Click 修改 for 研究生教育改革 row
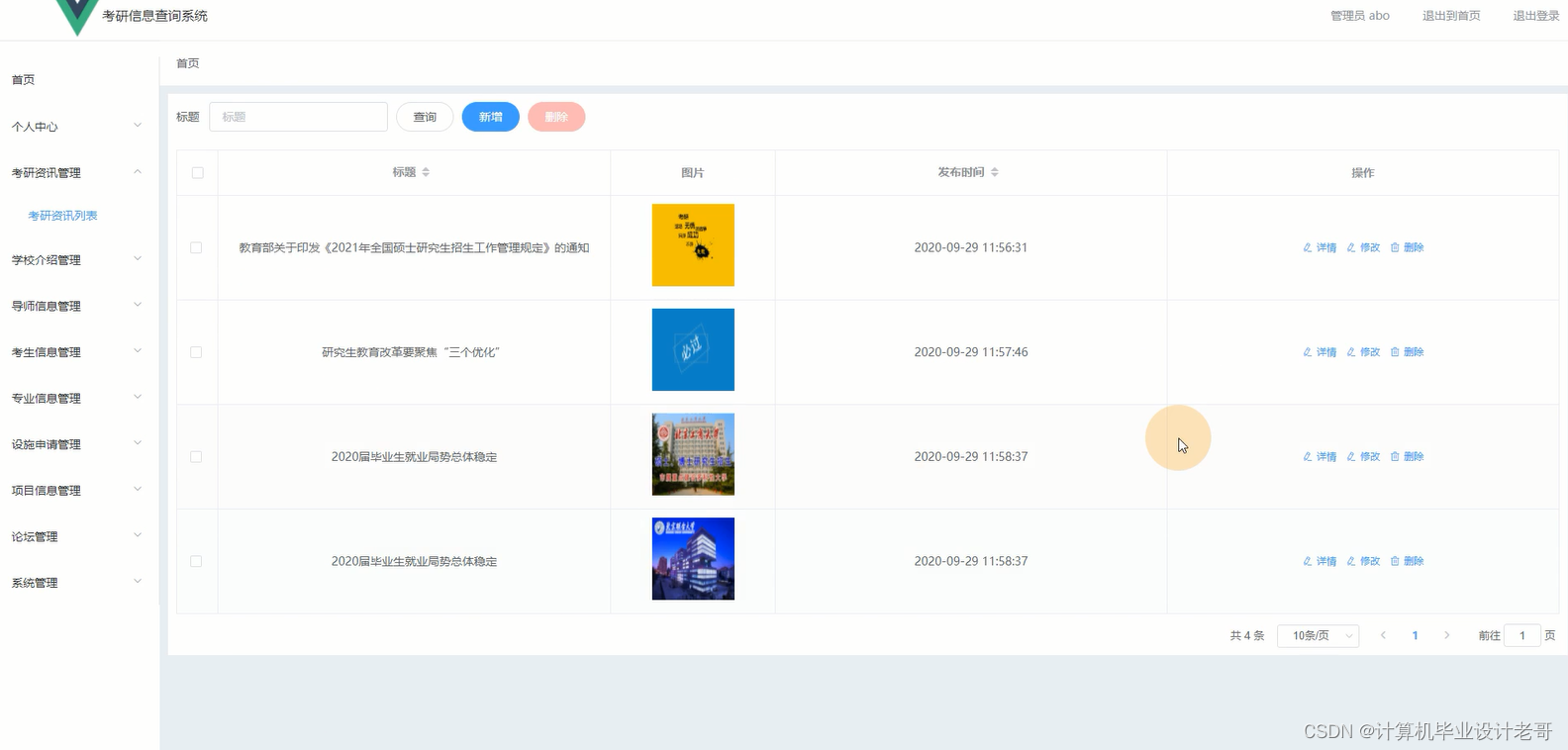Viewport: 1568px width, 750px height. (x=1363, y=352)
